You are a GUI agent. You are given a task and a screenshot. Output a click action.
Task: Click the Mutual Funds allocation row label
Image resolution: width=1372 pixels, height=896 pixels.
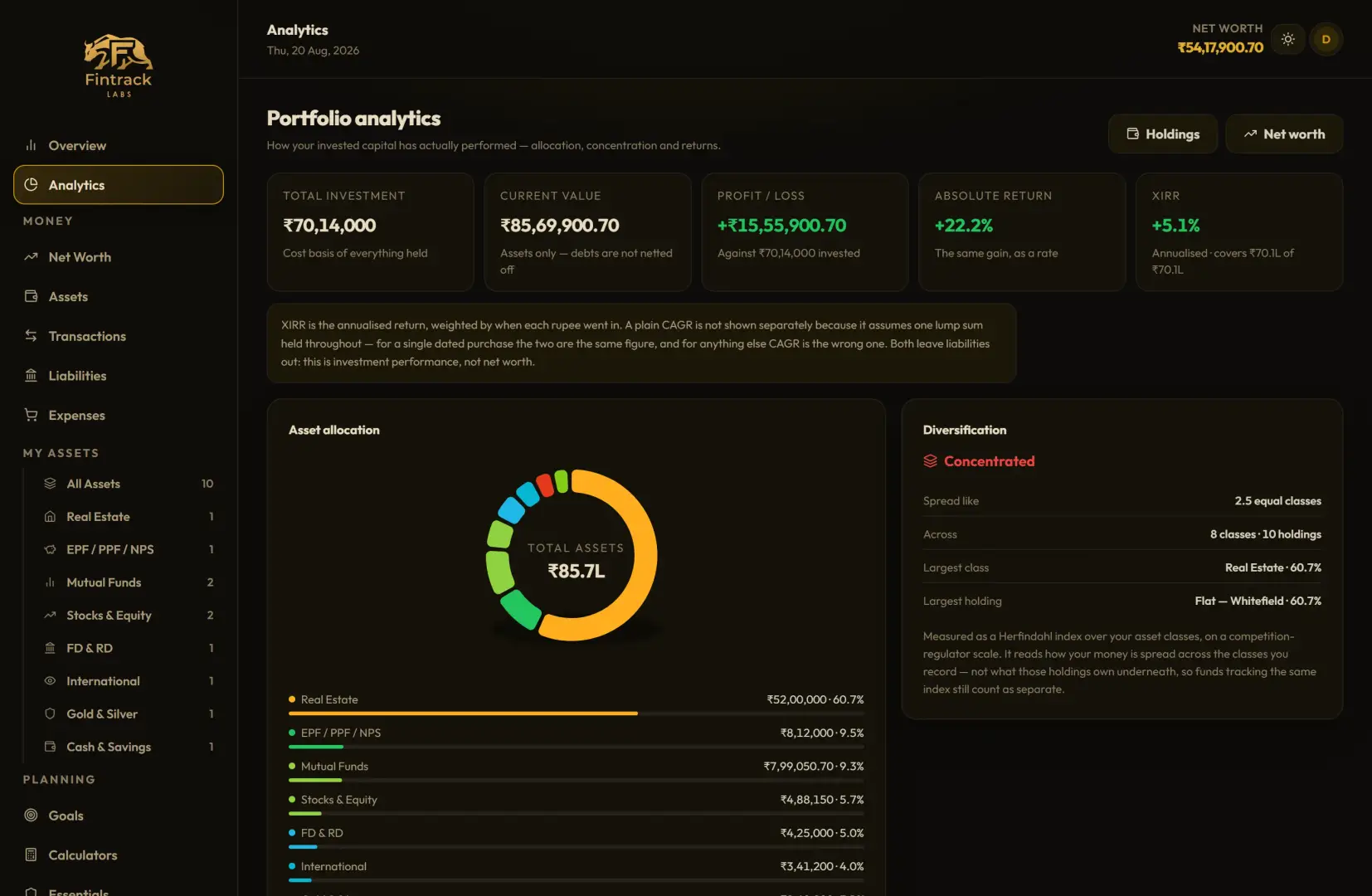click(334, 767)
